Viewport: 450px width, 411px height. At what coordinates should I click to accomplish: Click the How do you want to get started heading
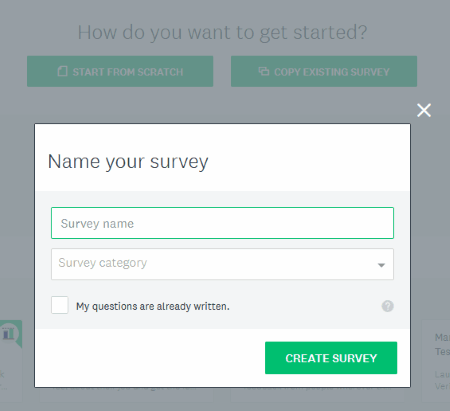[x=222, y=33]
